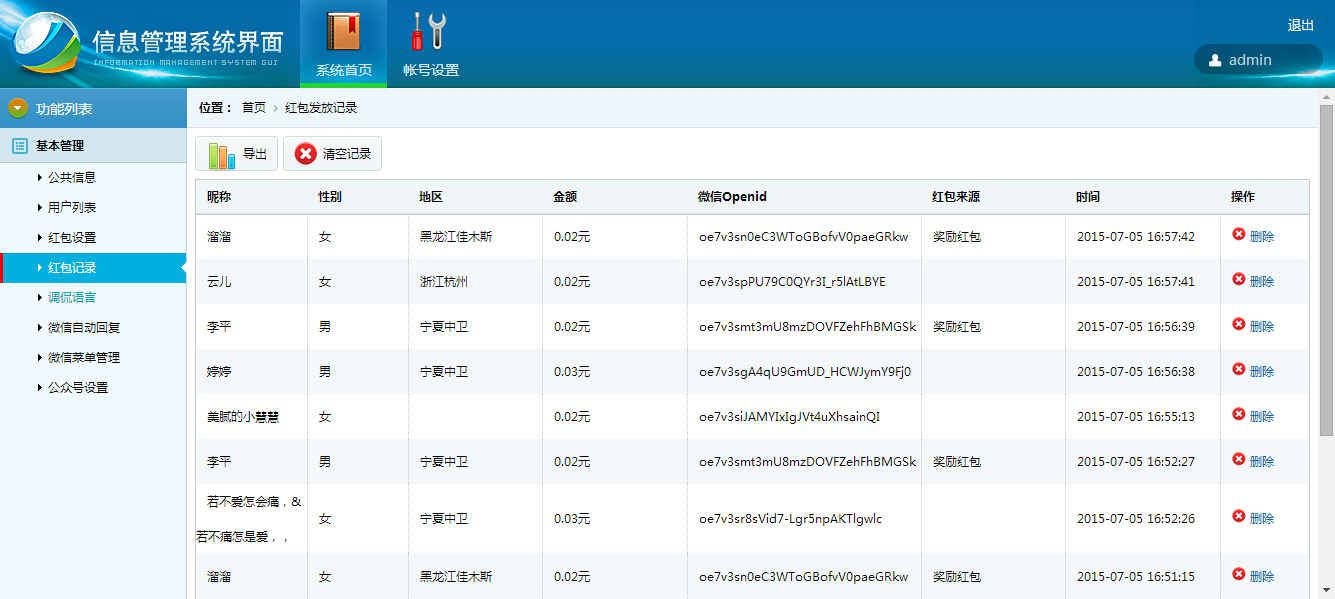Click delete icon in 云儿 row
This screenshot has height=599, width=1335.
coord(1239,280)
